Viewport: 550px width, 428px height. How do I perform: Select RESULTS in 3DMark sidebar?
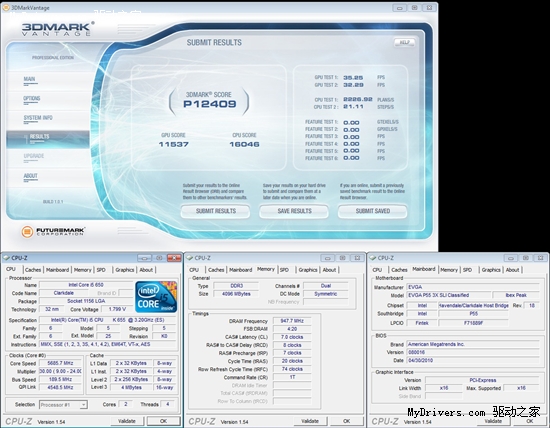coord(48,139)
